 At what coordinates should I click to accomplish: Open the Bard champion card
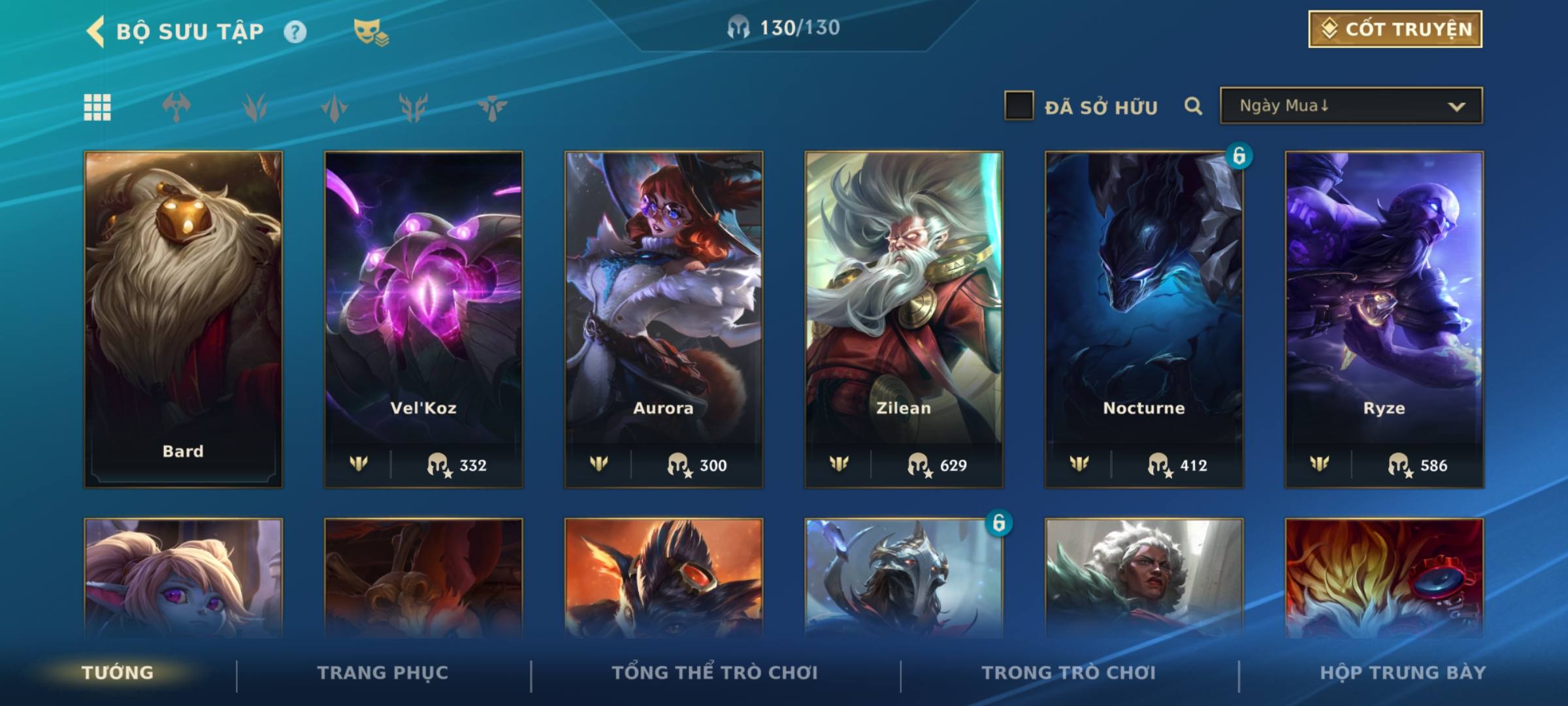pyautogui.click(x=184, y=320)
